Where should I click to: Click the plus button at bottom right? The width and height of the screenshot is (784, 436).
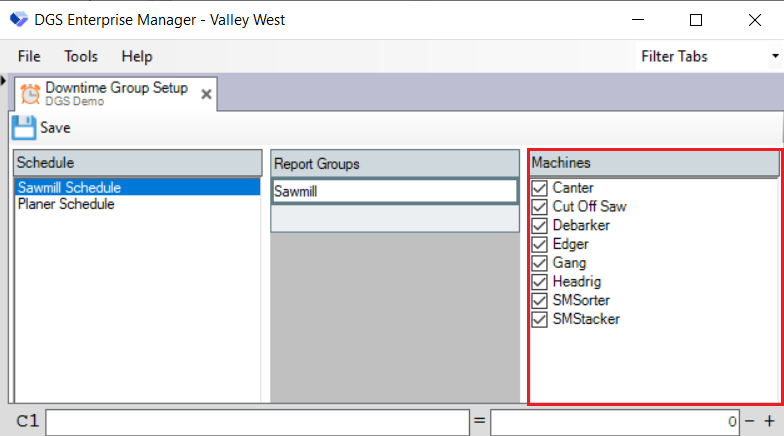[770, 422]
